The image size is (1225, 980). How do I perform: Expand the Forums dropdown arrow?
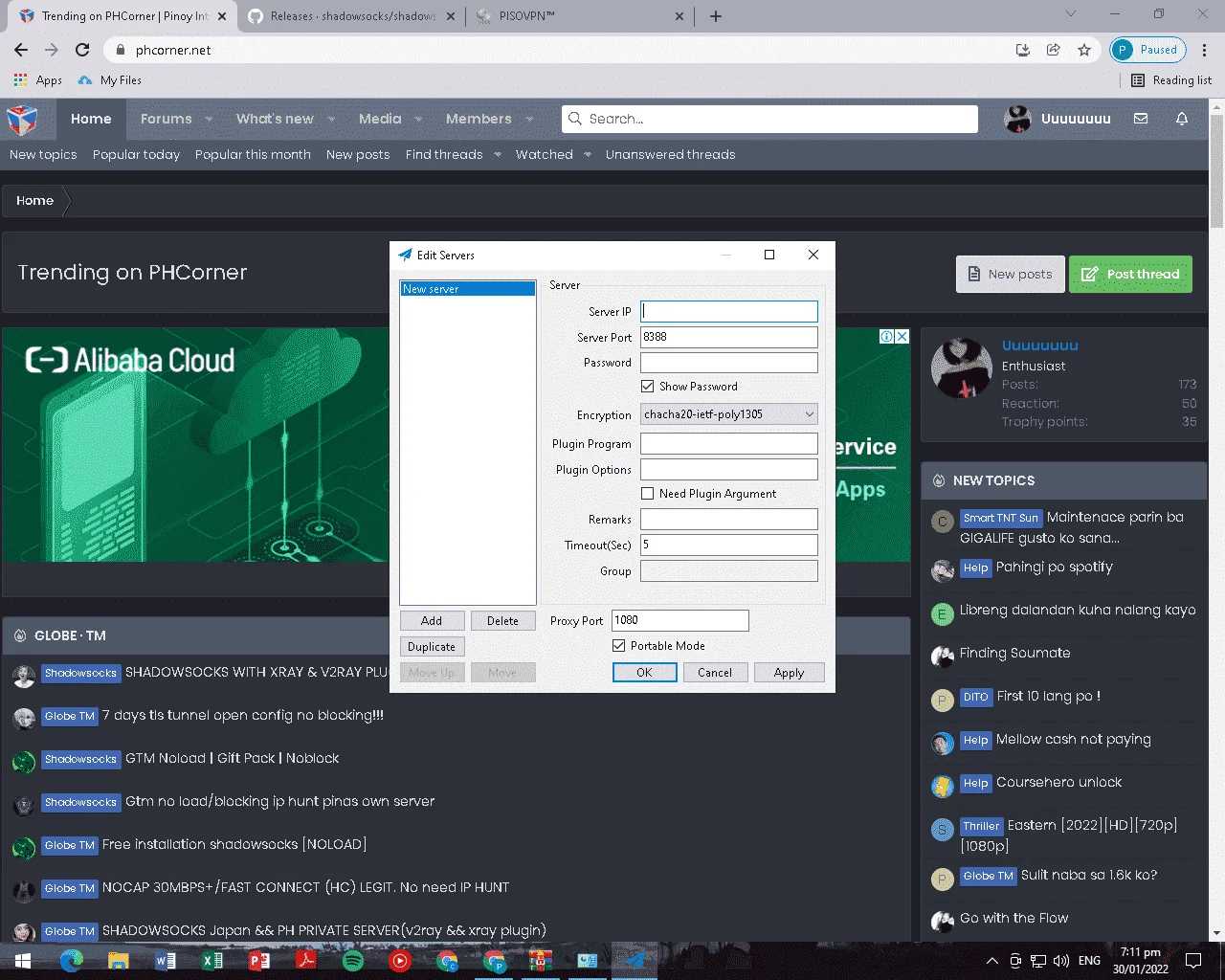pos(209,120)
